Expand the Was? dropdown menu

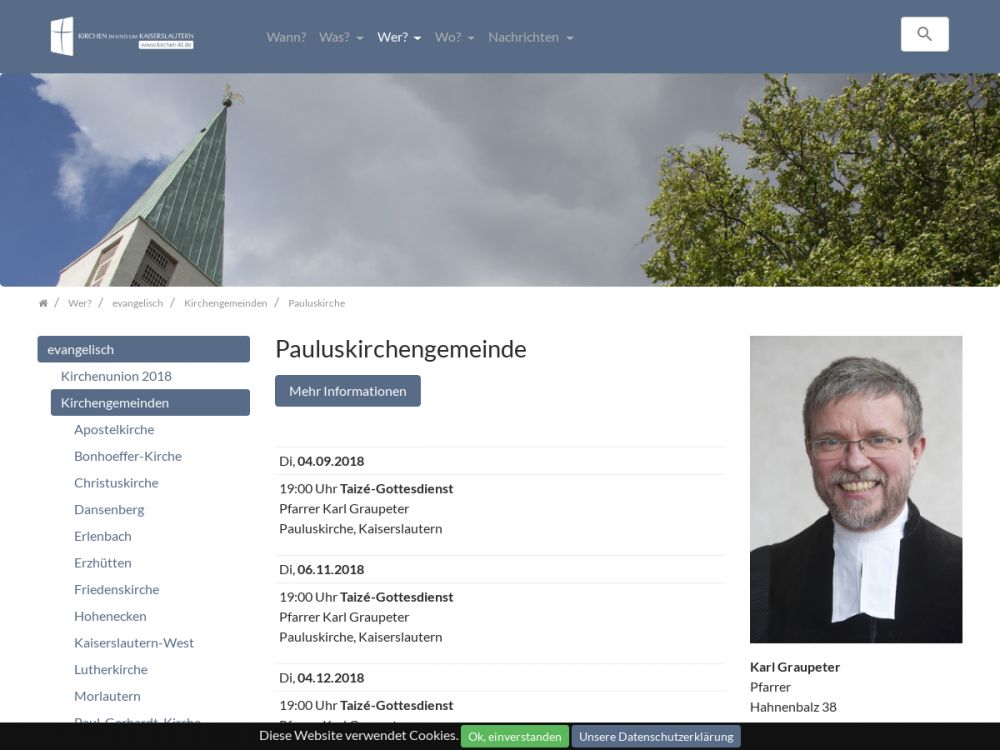click(341, 37)
